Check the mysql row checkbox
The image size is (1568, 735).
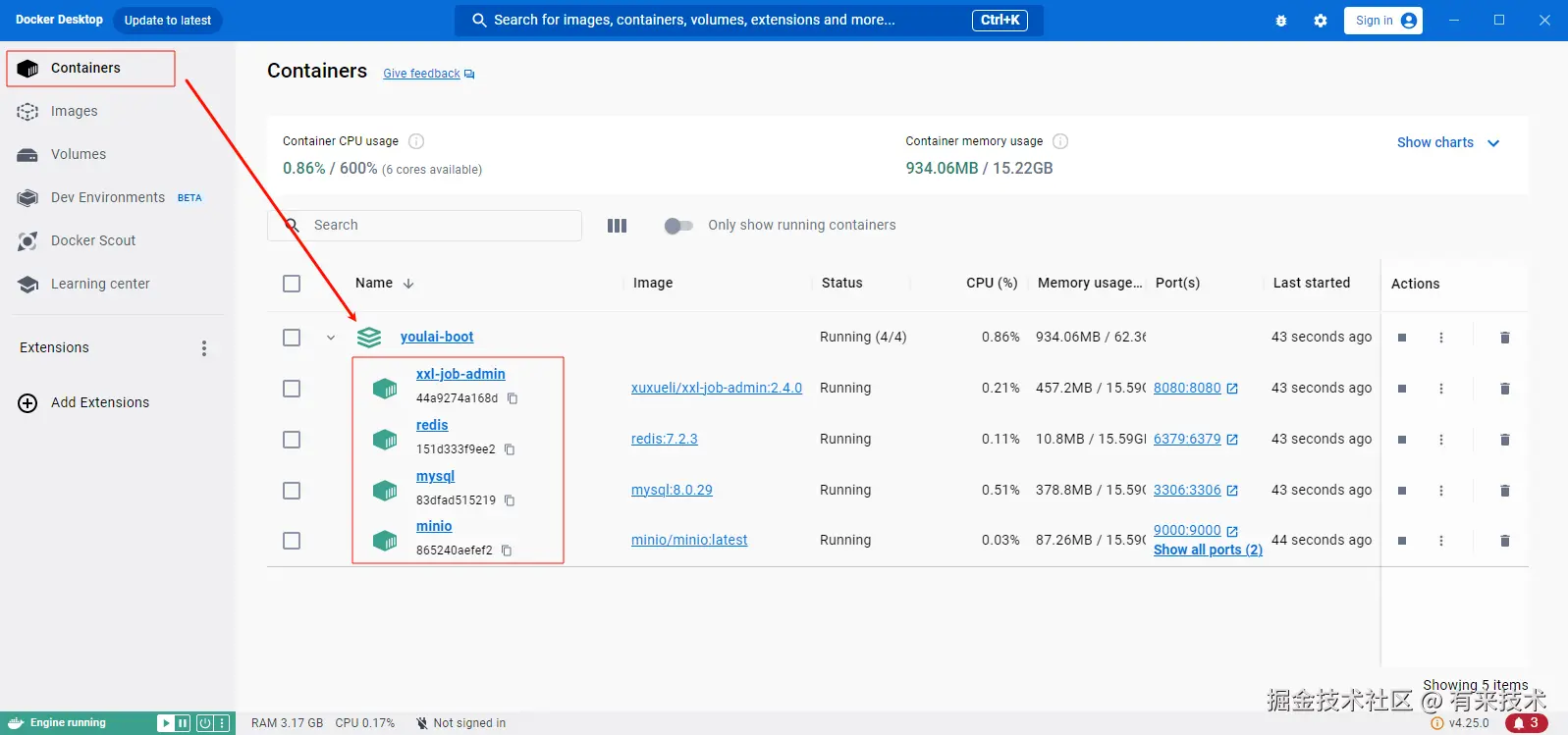click(x=292, y=491)
